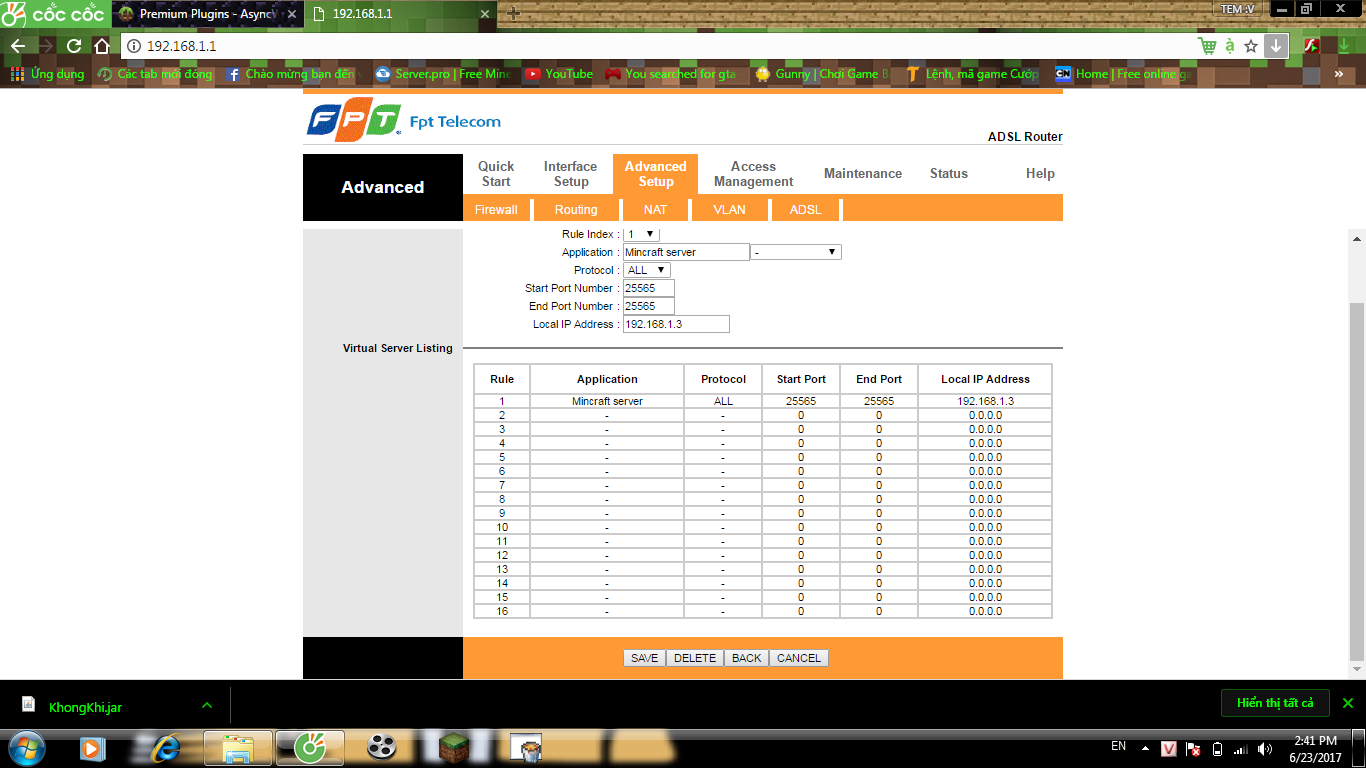
Task: Reload the router page
Action: [x=74, y=46]
